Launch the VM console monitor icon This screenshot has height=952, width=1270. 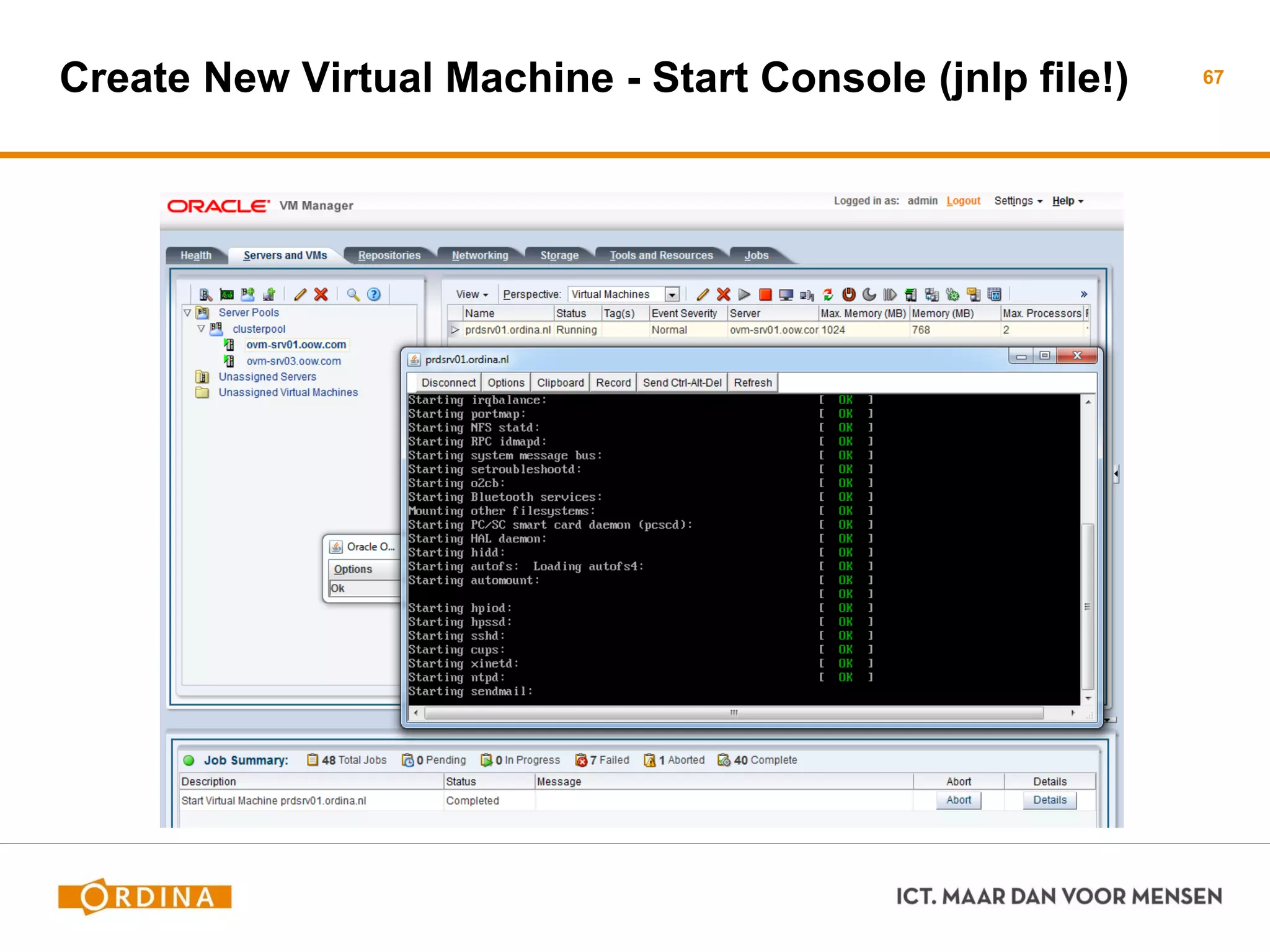[786, 294]
